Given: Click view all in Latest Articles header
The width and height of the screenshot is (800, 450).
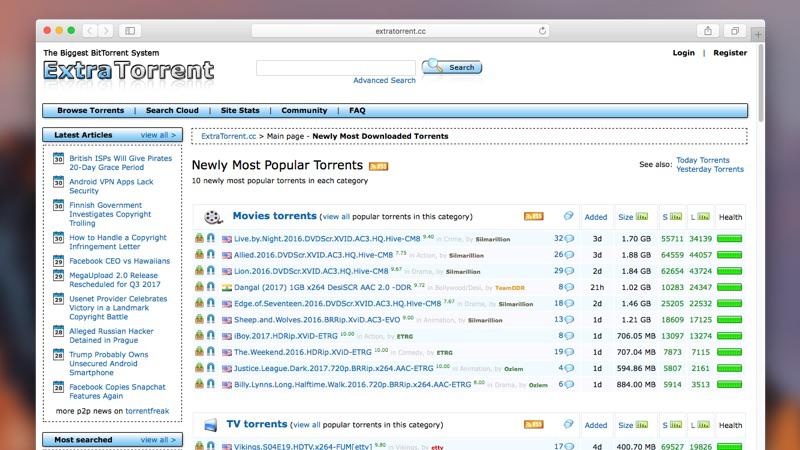Looking at the screenshot, I should [x=158, y=135].
